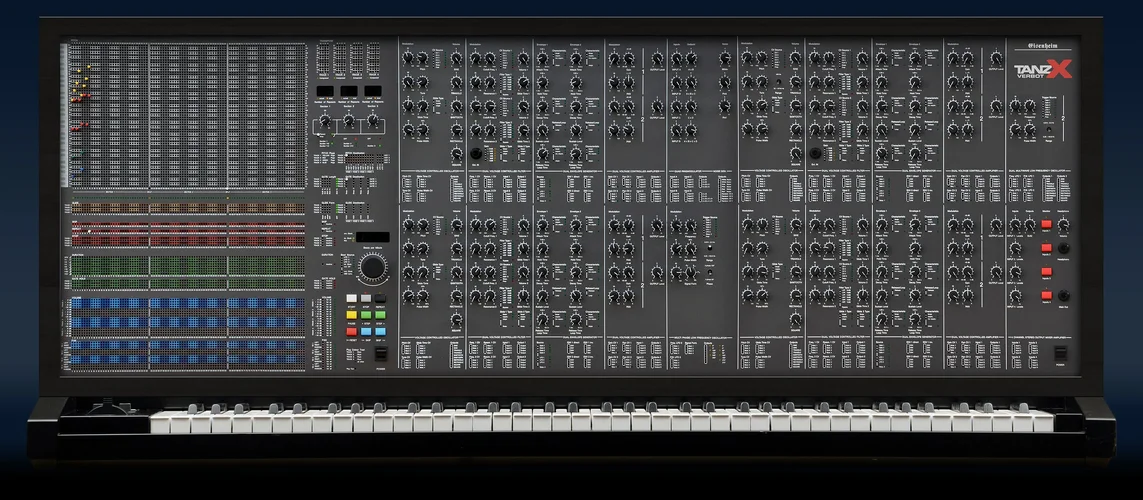Click the TANZ X Verbot logo
Screen dimensions: 1143x500
(x=1043, y=69)
